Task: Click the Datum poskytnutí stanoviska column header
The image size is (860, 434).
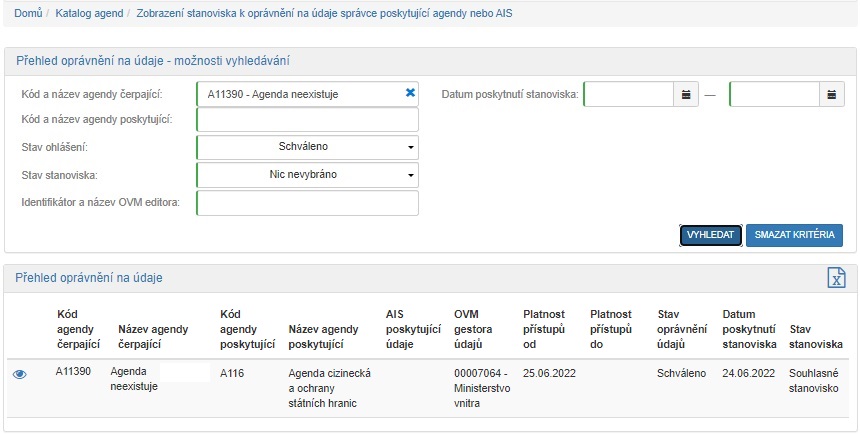Action: click(750, 329)
